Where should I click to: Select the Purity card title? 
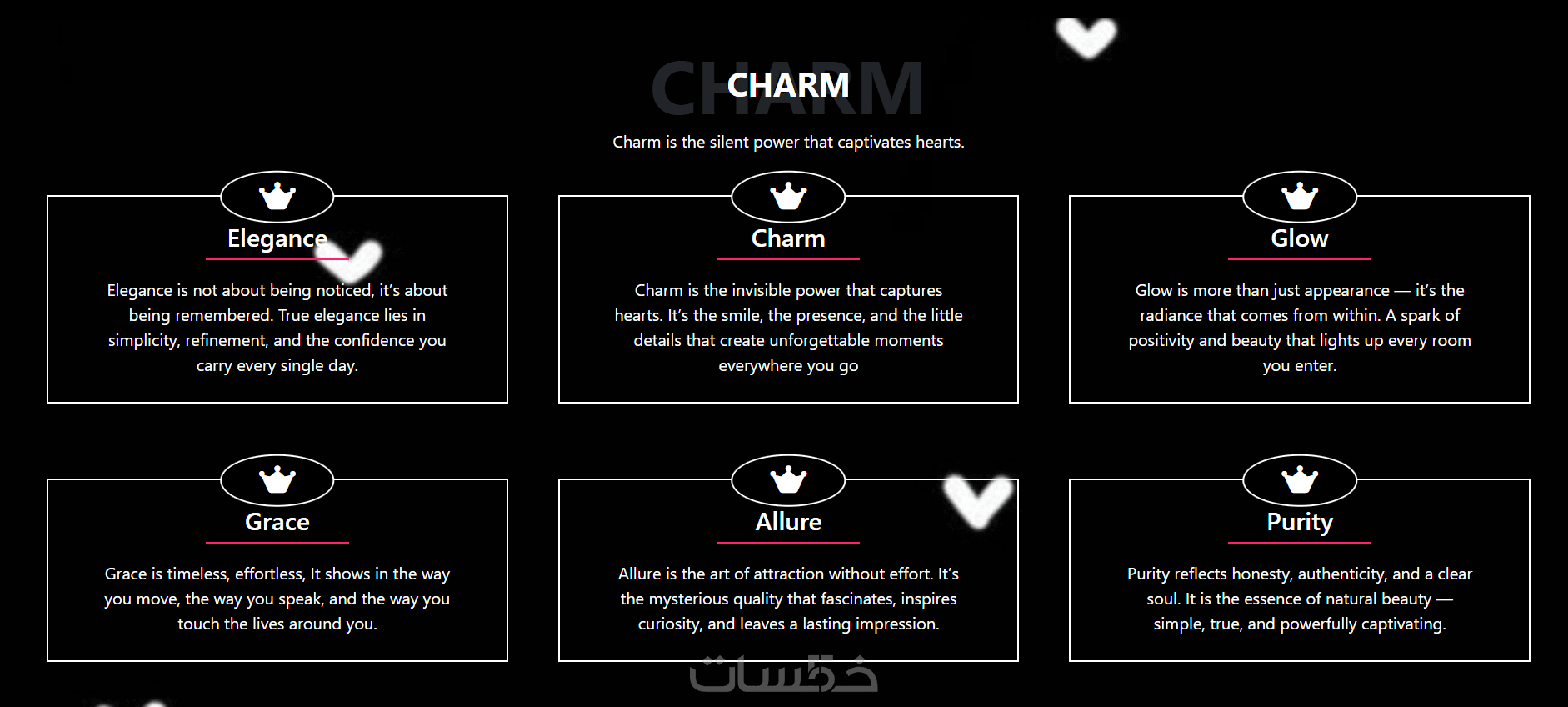[1299, 522]
